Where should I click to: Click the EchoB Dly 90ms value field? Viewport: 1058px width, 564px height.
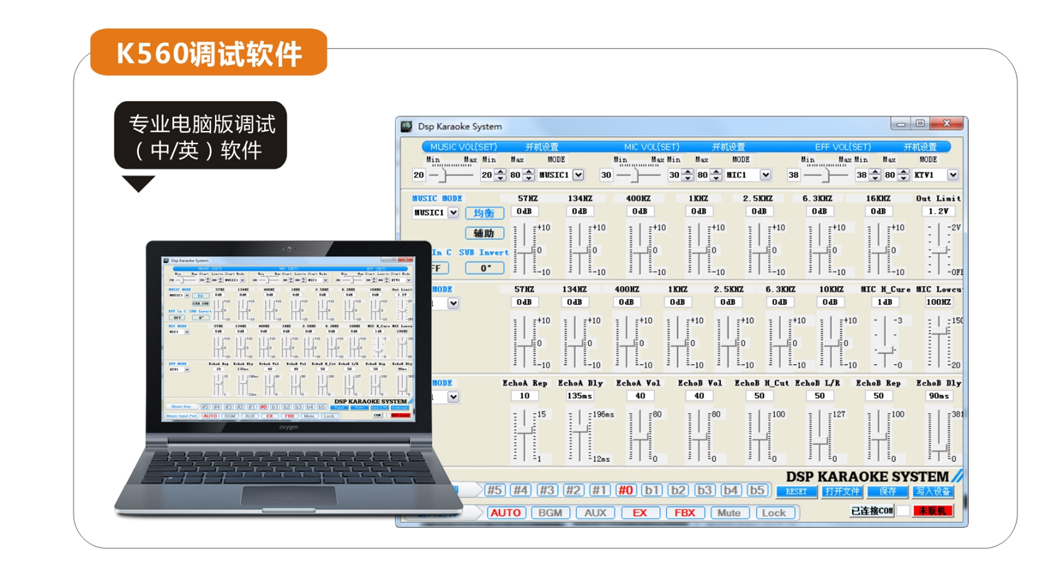(939, 396)
